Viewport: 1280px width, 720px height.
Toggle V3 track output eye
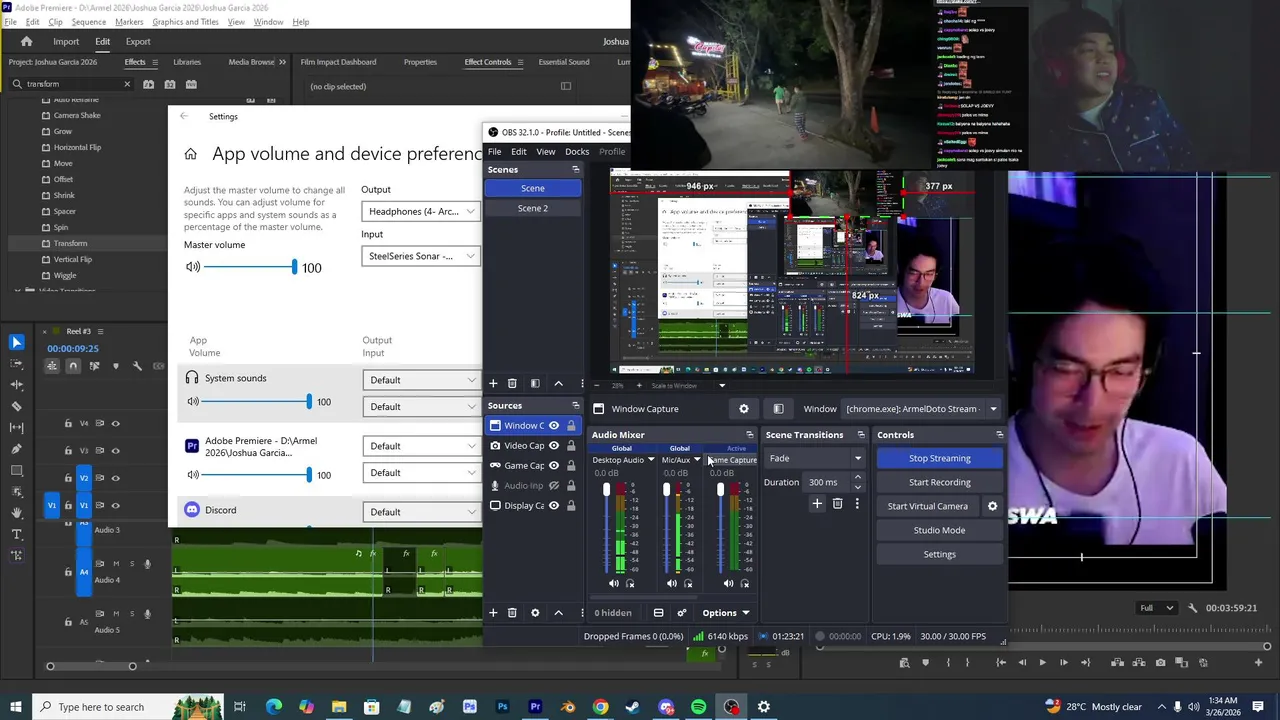(115, 450)
